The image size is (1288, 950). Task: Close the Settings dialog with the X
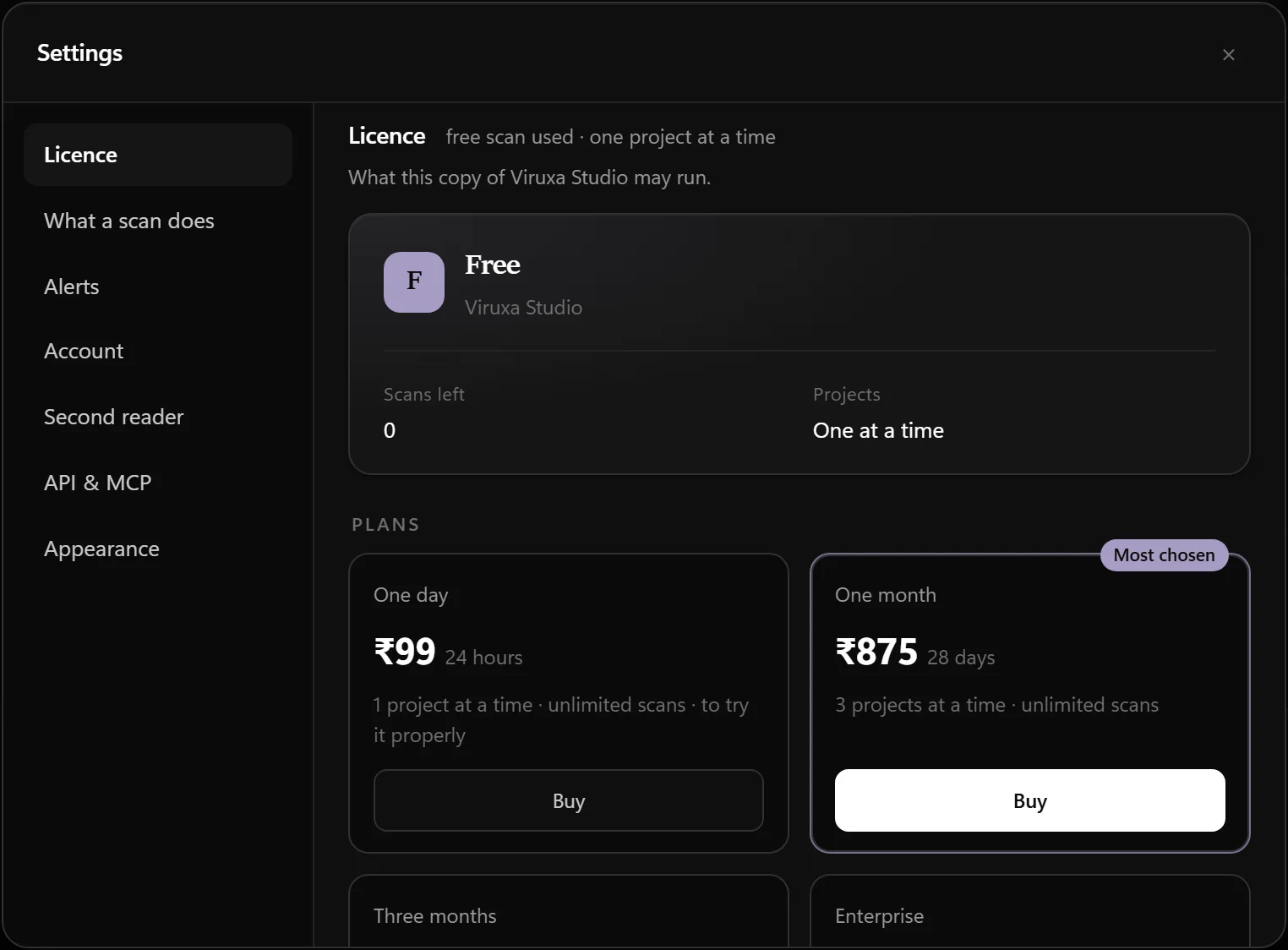1229,54
